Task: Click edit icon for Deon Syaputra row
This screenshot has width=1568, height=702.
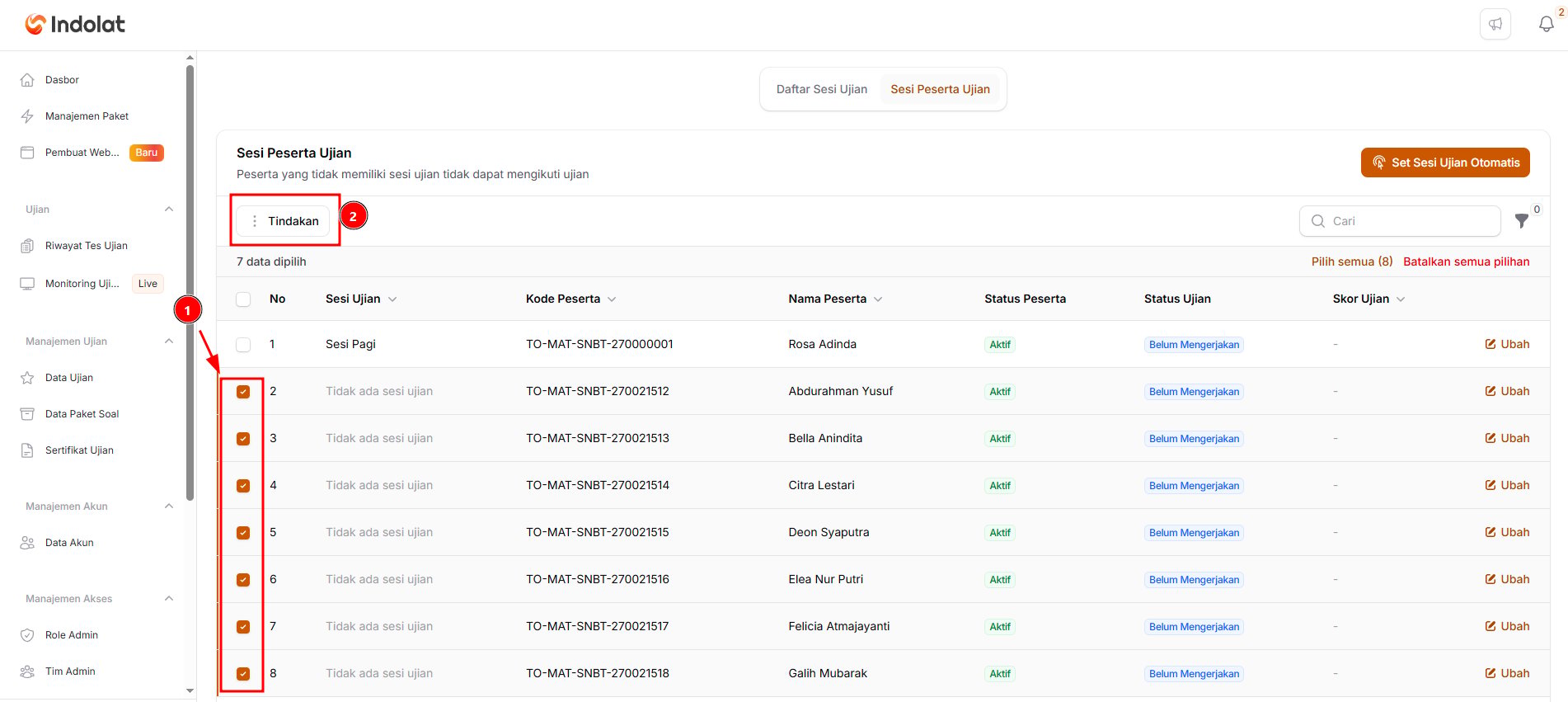Action: tap(1491, 532)
